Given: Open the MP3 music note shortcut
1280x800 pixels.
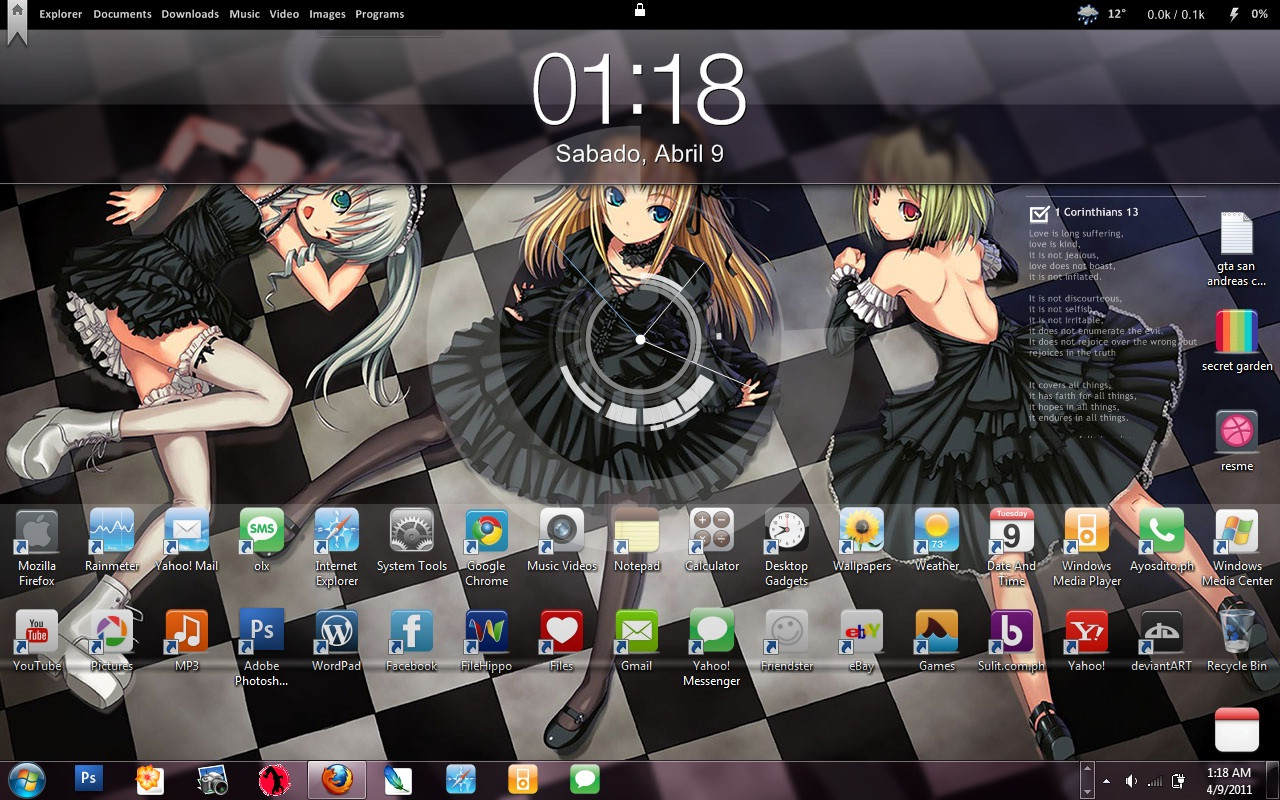Looking at the screenshot, I should pos(187,631).
